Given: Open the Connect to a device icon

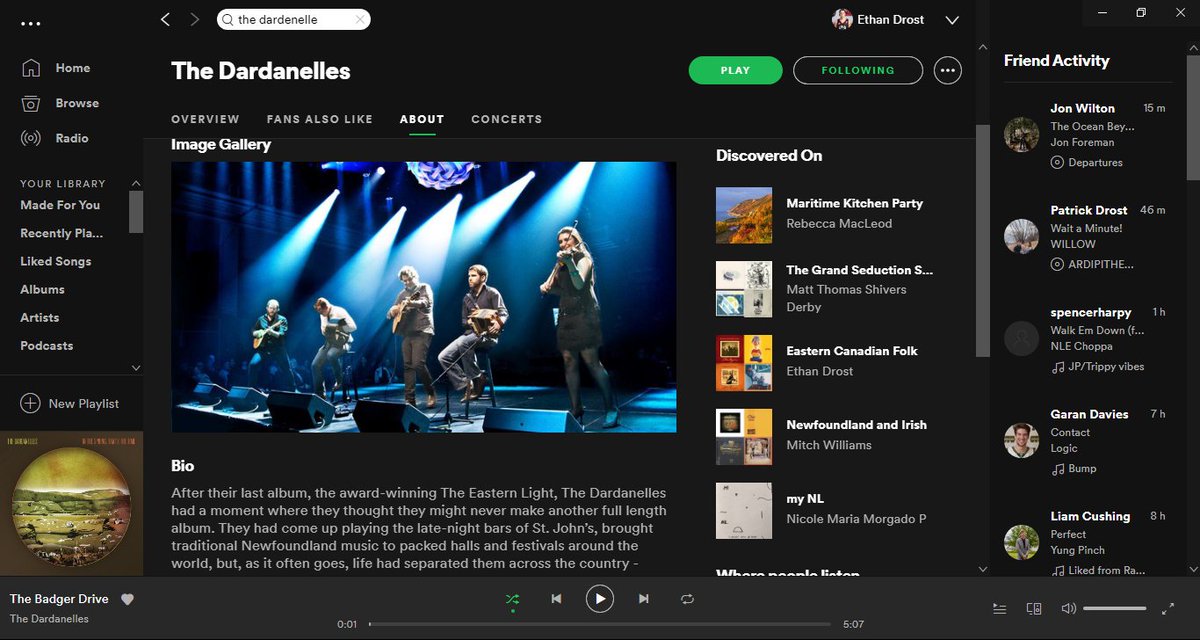Looking at the screenshot, I should pyautogui.click(x=1033, y=608).
